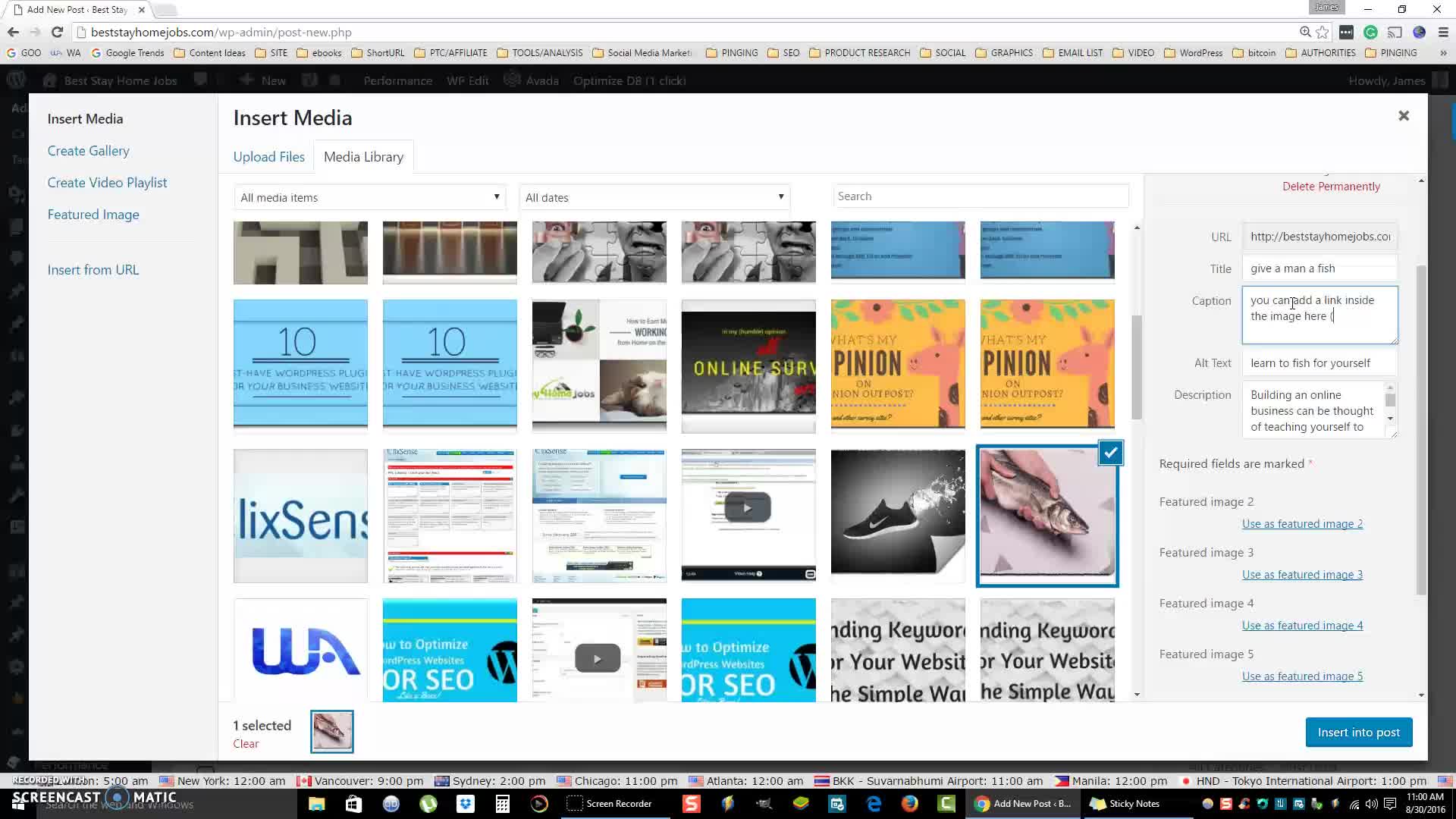The height and width of the screenshot is (819, 1456).
Task: Open Windows Store from taskbar
Action: click(353, 804)
